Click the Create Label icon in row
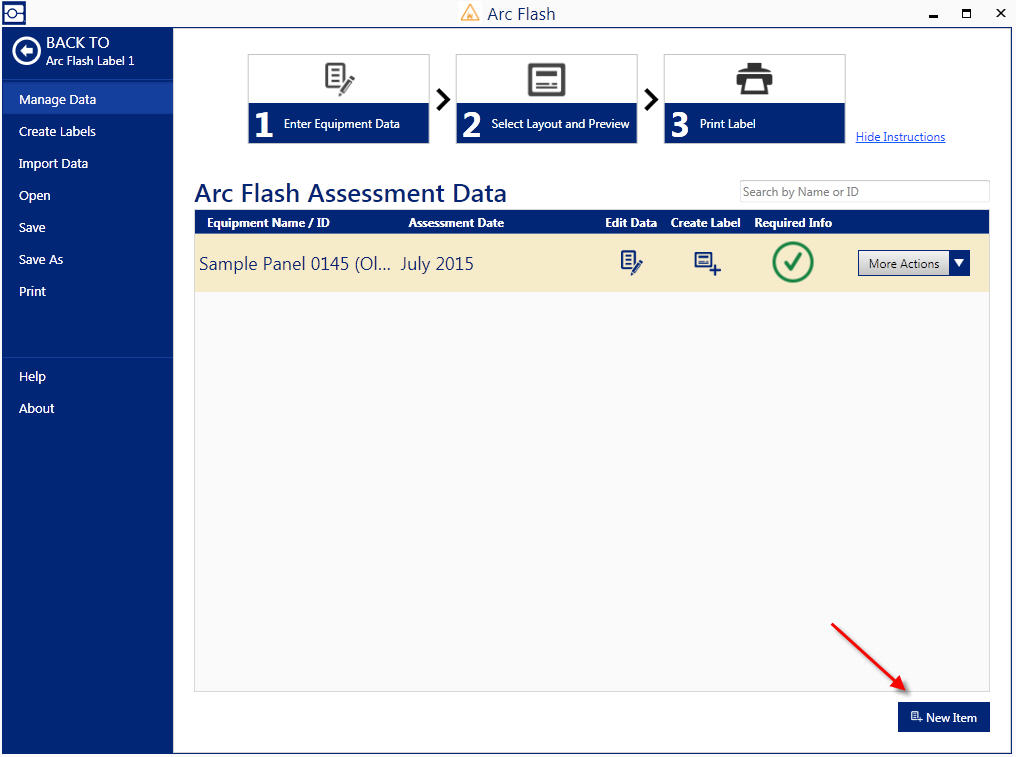 [x=707, y=263]
